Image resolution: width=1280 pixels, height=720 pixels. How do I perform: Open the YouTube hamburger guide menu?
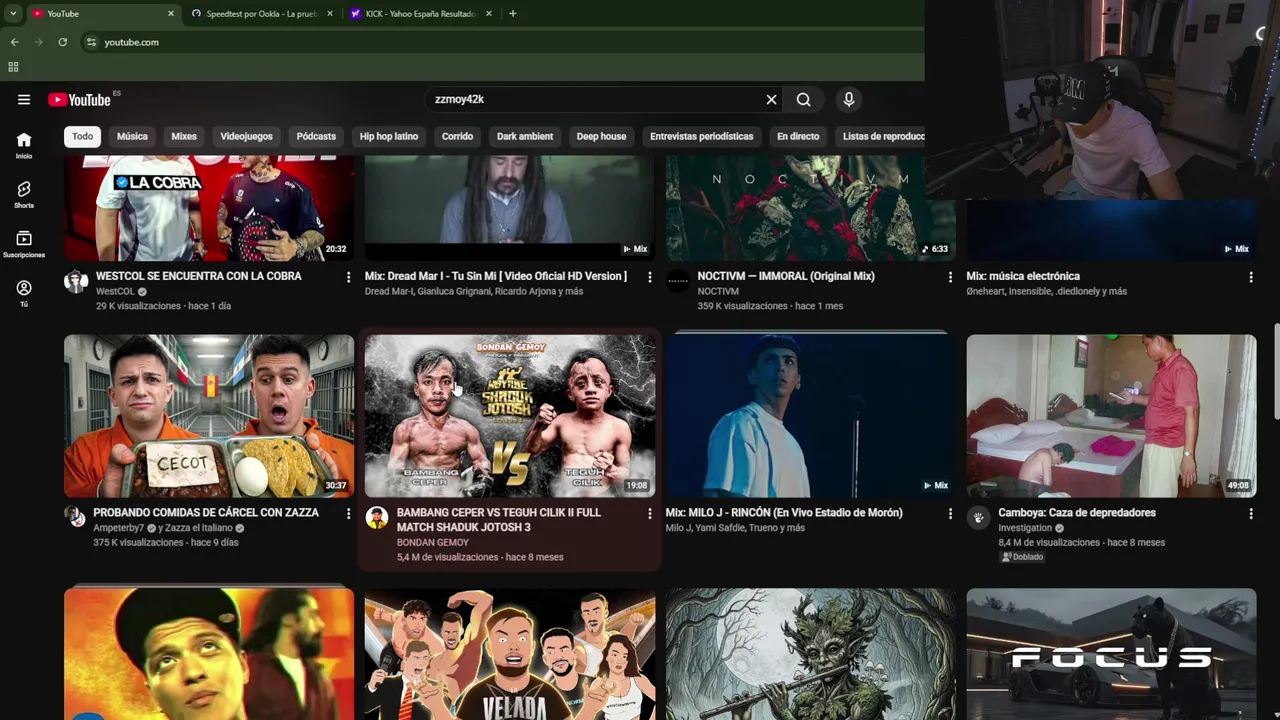pyautogui.click(x=24, y=99)
